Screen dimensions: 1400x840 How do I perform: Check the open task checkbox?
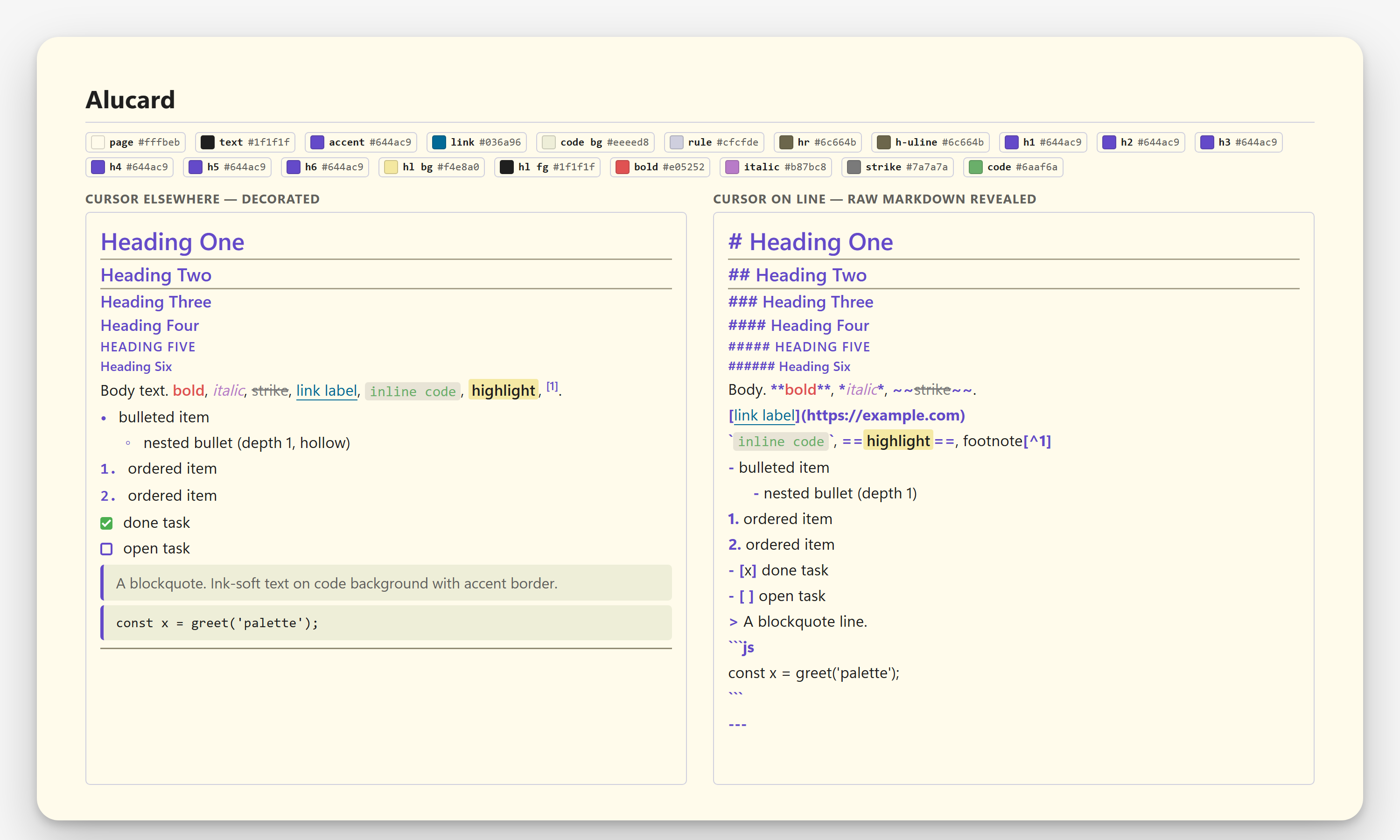(106, 548)
